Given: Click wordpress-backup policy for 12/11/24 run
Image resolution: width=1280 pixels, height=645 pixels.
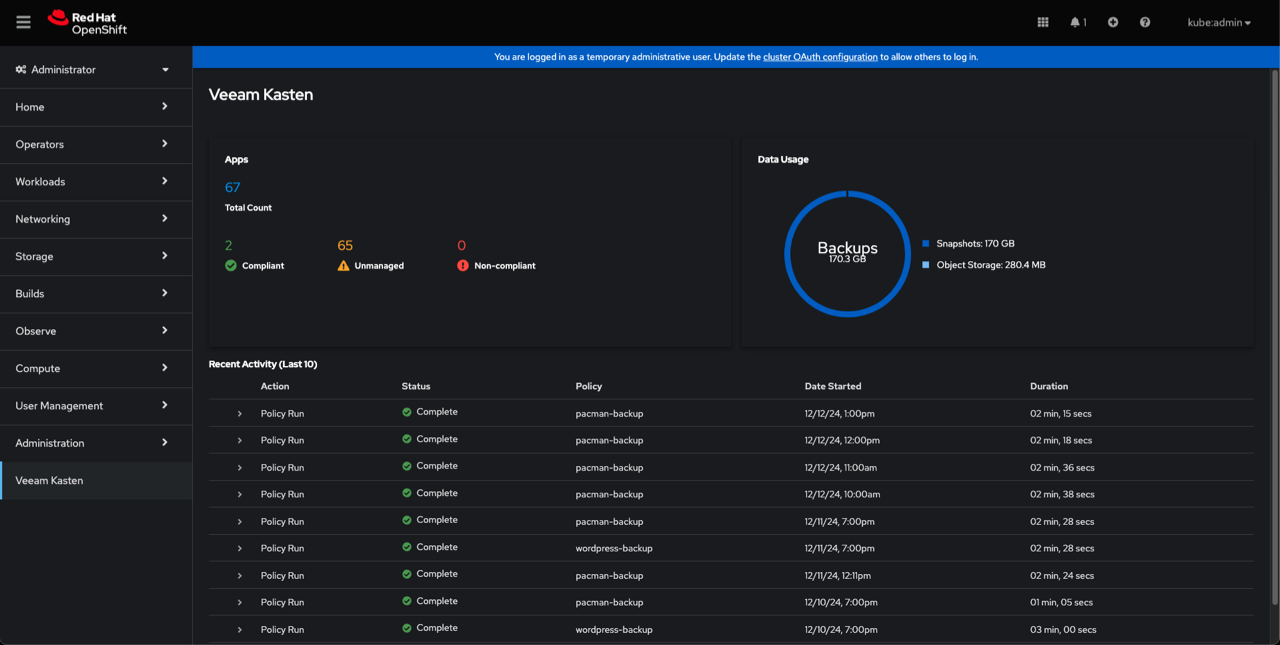Looking at the screenshot, I should coord(614,549).
